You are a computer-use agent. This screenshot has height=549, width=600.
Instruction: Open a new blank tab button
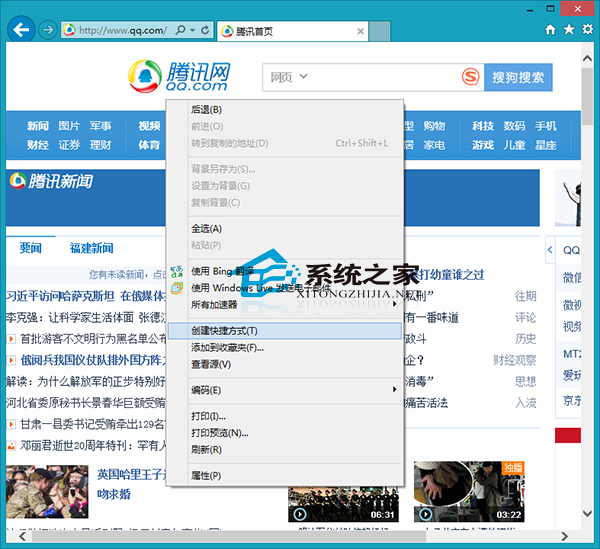pos(380,31)
